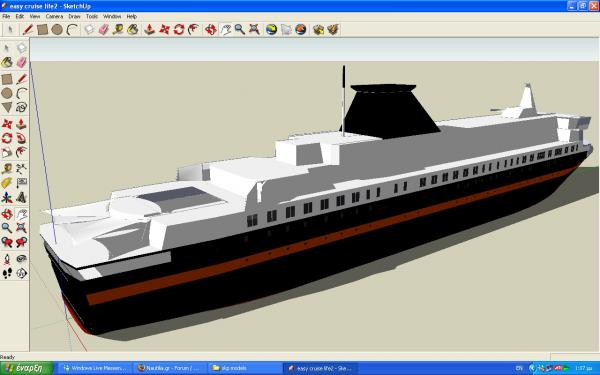Choose the Circle tool in top toolbar

[x=57, y=29]
